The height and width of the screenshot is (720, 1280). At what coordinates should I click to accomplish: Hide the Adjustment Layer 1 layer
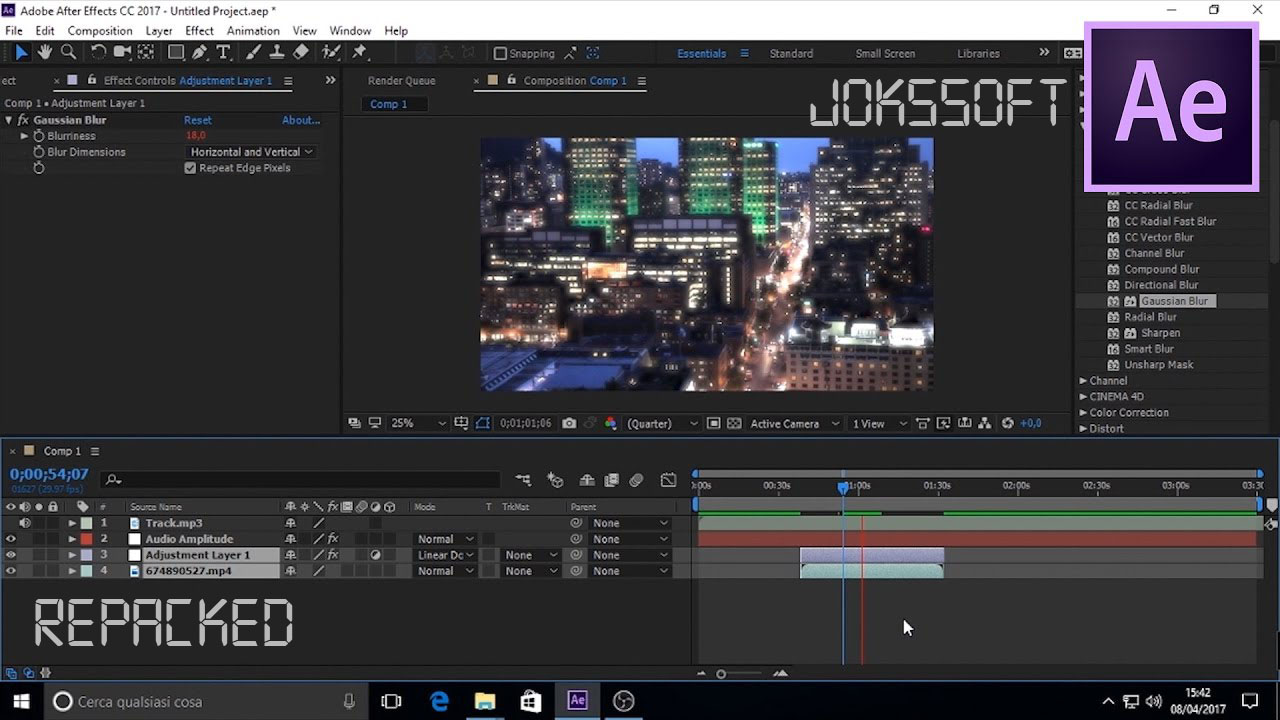11,555
